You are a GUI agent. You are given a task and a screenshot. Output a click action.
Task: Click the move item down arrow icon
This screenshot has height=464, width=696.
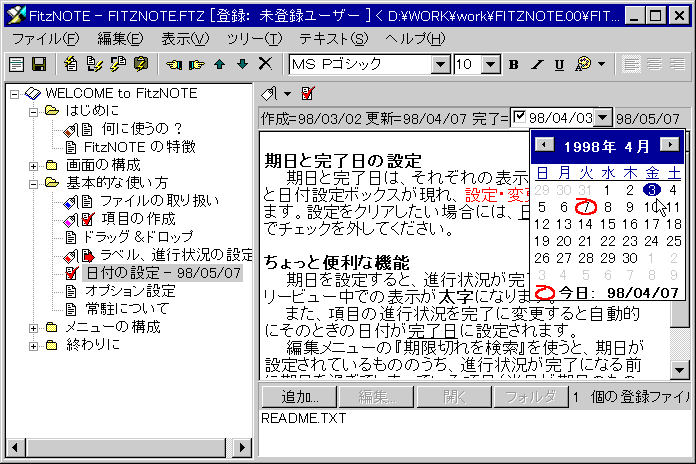241,65
